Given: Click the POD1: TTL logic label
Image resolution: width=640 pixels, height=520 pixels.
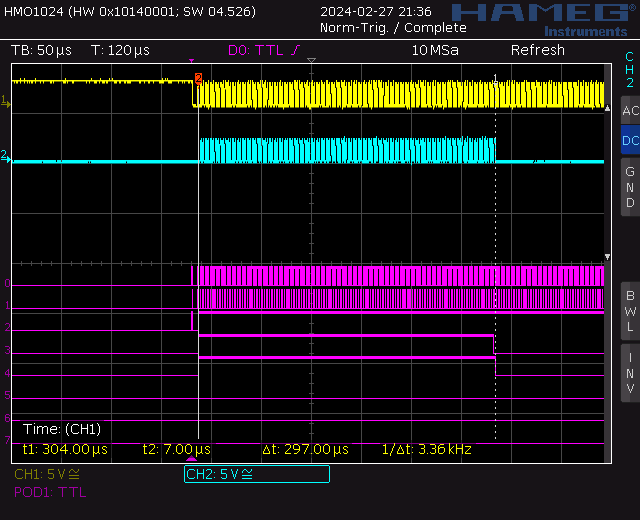Looking at the screenshot, I should click(50, 492).
